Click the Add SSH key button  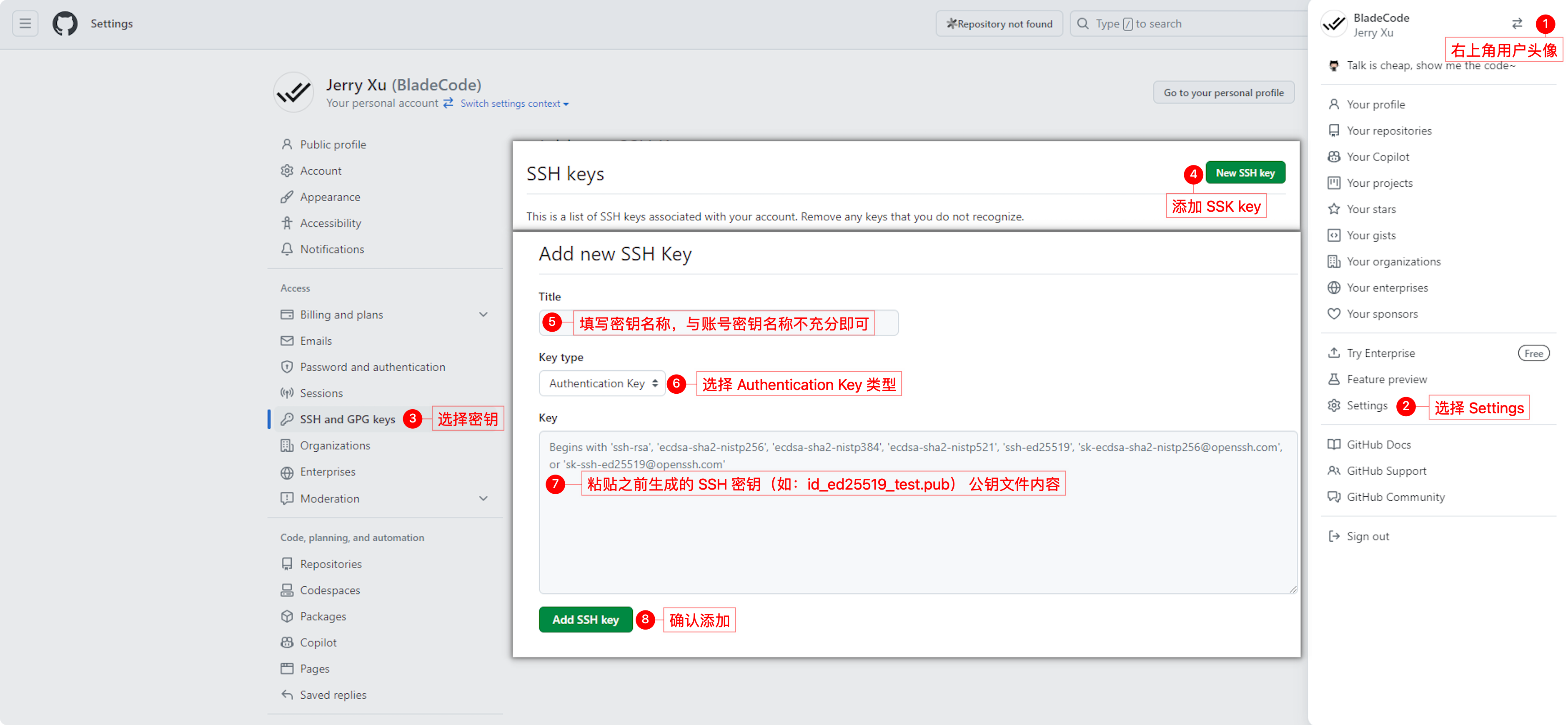coord(586,620)
